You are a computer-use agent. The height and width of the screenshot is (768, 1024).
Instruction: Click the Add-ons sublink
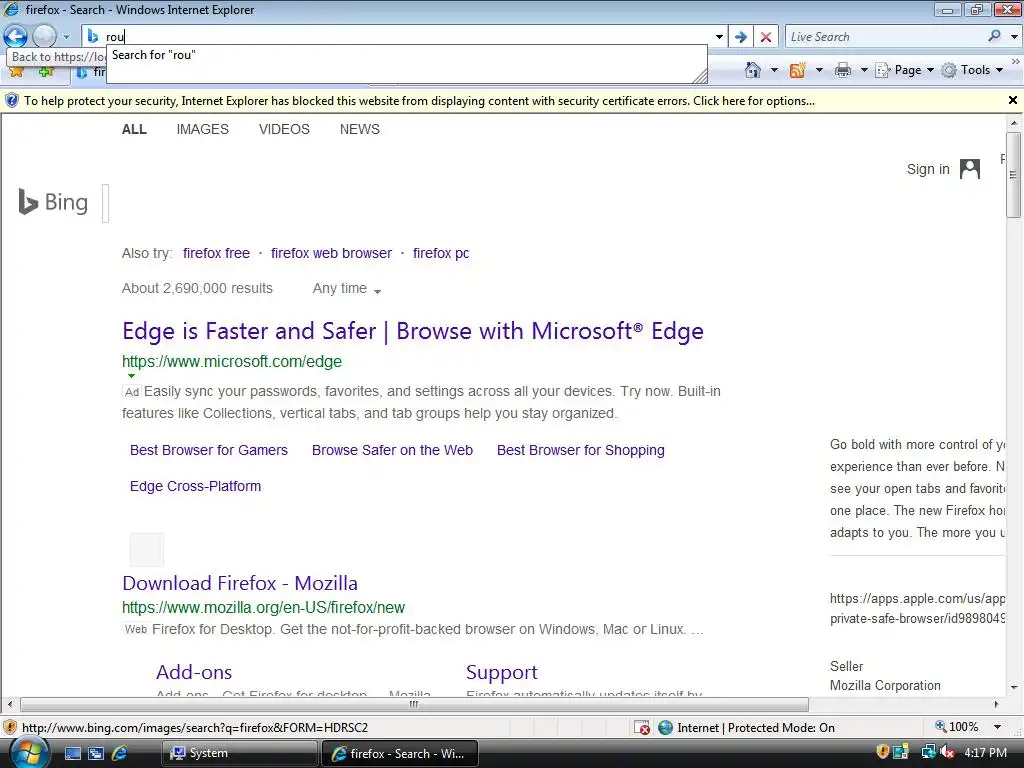pyautogui.click(x=194, y=672)
